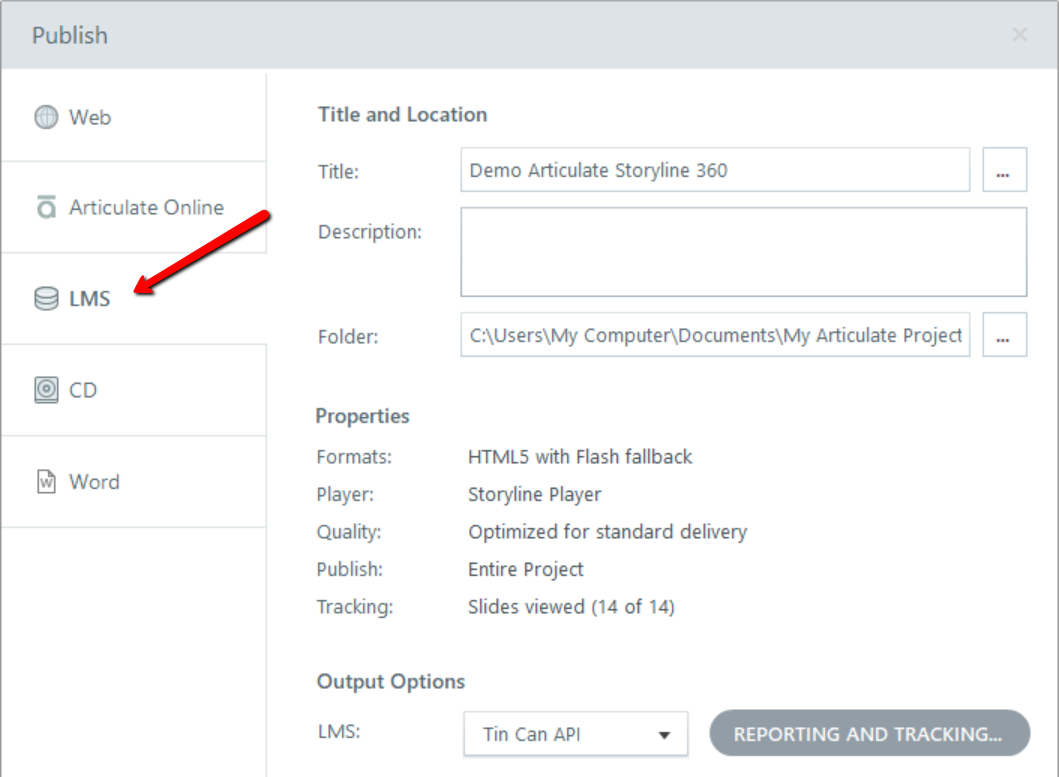Click into the Folder path field
Image resolution: width=1059 pixels, height=777 pixels.
(x=715, y=334)
